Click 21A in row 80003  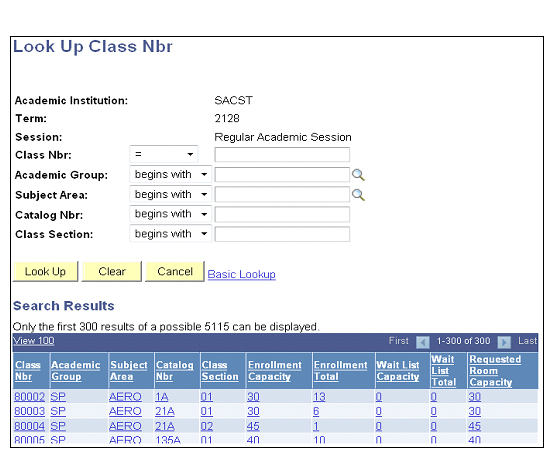[165, 411]
